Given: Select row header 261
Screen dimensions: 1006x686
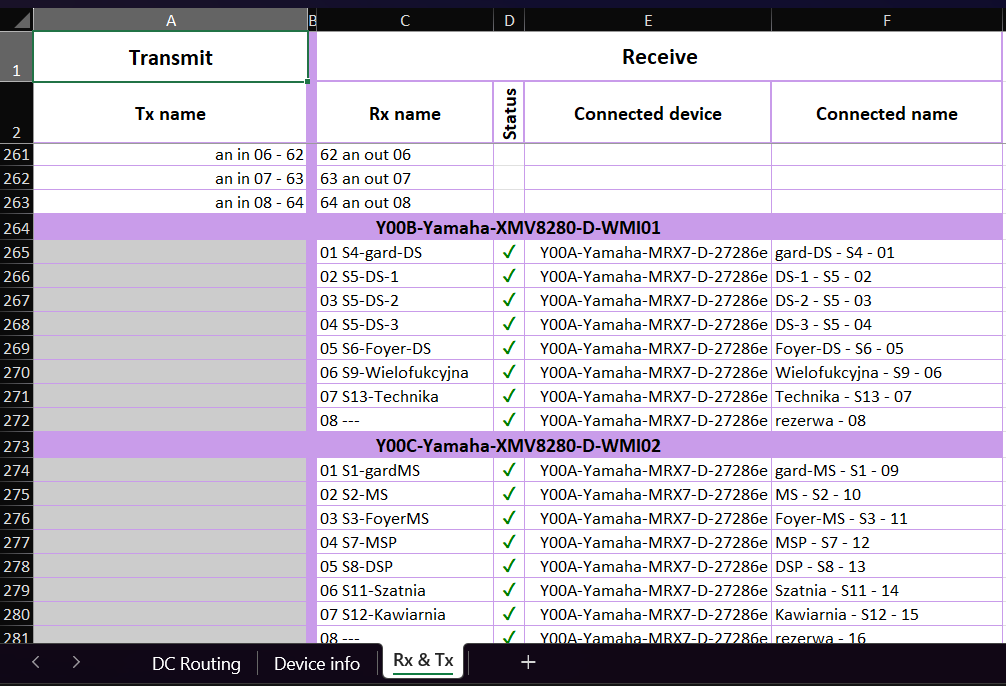Looking at the screenshot, I should coord(16,155).
